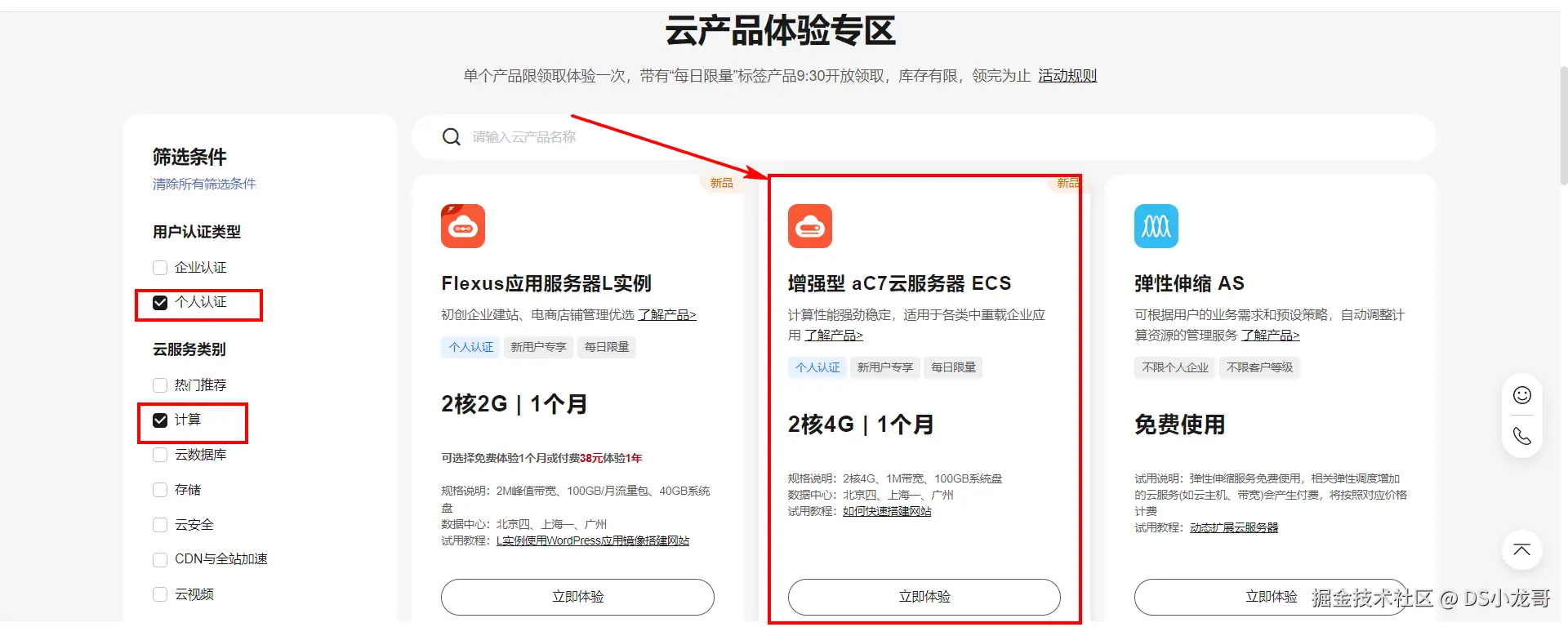Click 了解产品 link in aC7 ECS card
This screenshot has width=1568, height=627.
tap(834, 336)
